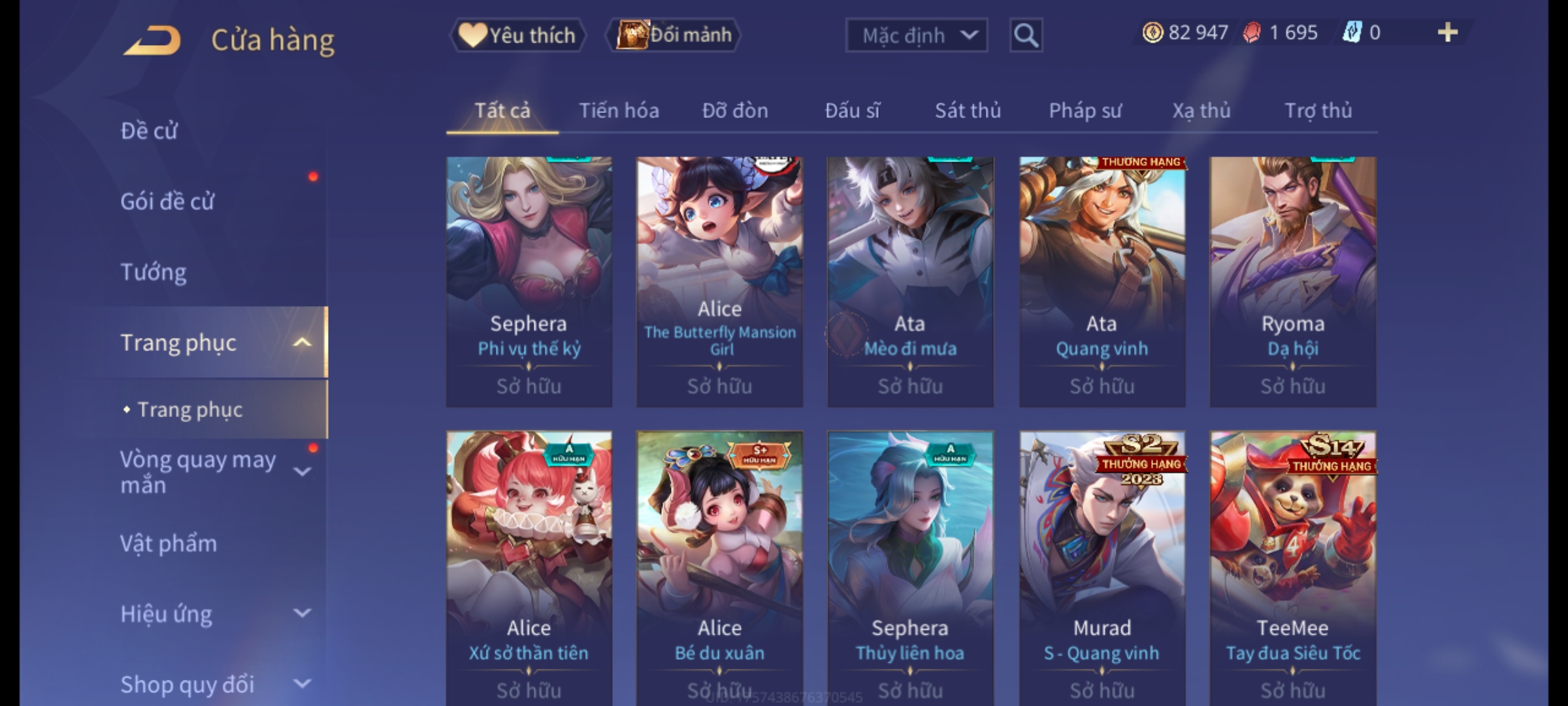Tap the golden back arrow icon
Image resolution: width=1568 pixels, height=706 pixels.
pos(152,40)
